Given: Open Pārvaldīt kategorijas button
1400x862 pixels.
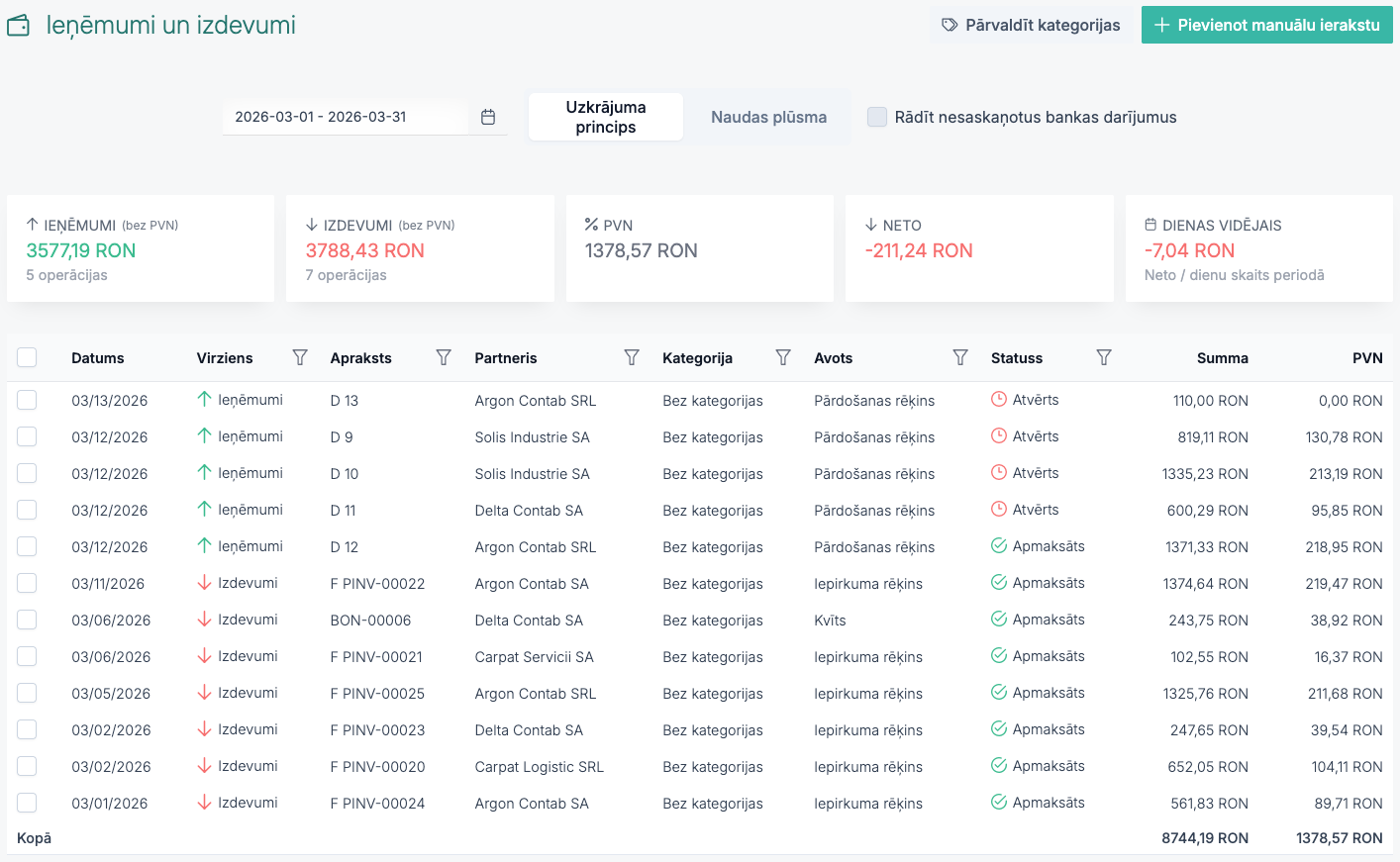Looking at the screenshot, I should tap(1031, 26).
